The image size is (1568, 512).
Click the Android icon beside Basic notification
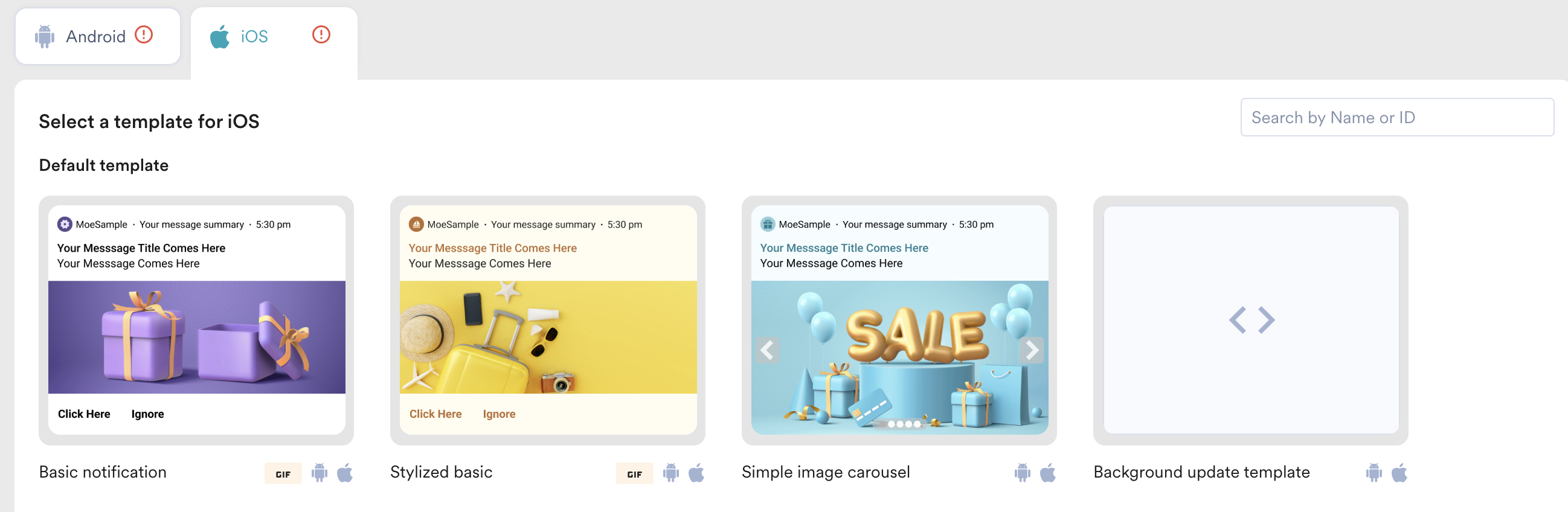pos(319,473)
